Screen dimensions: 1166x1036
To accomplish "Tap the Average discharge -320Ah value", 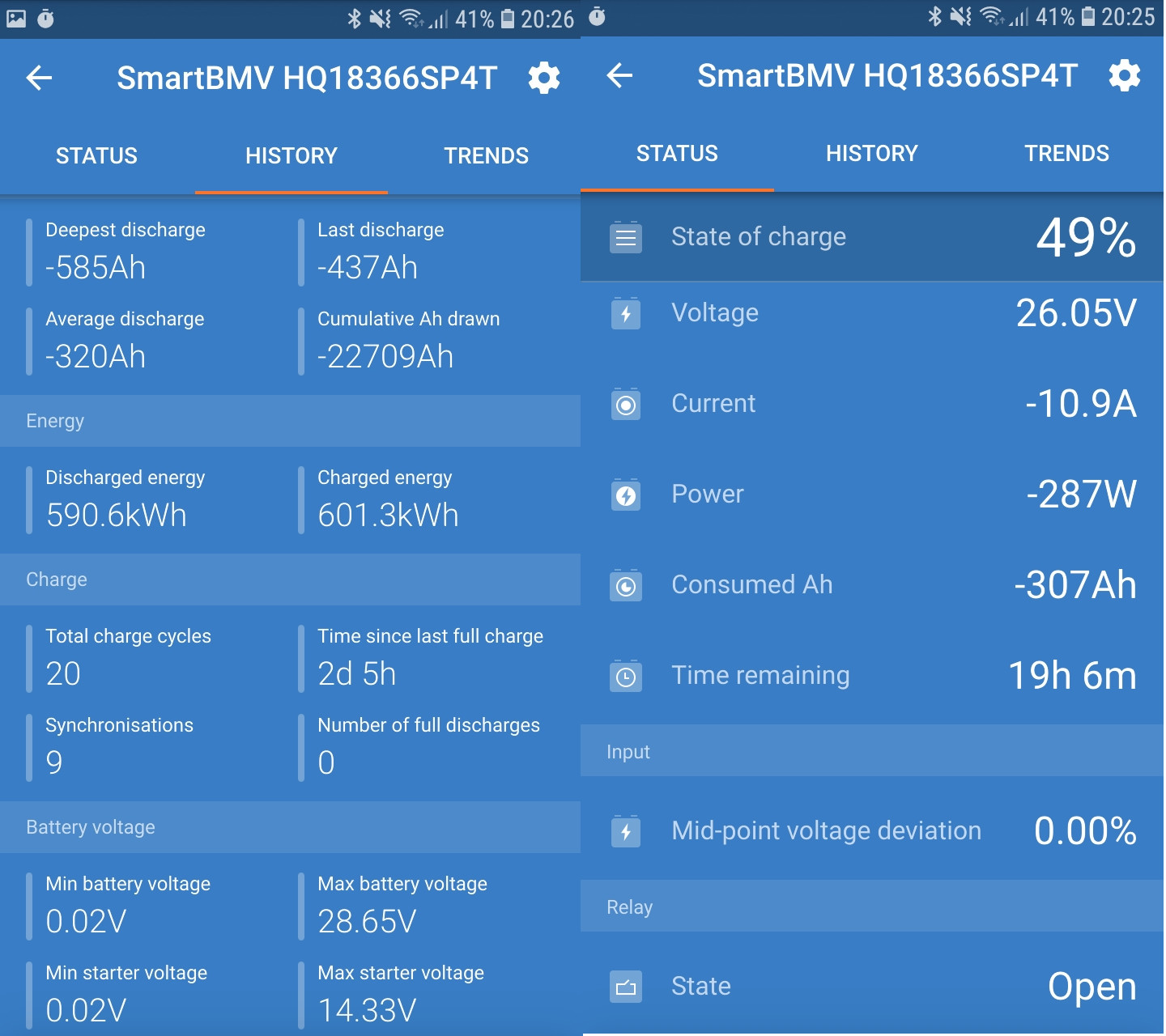I will click(x=96, y=357).
